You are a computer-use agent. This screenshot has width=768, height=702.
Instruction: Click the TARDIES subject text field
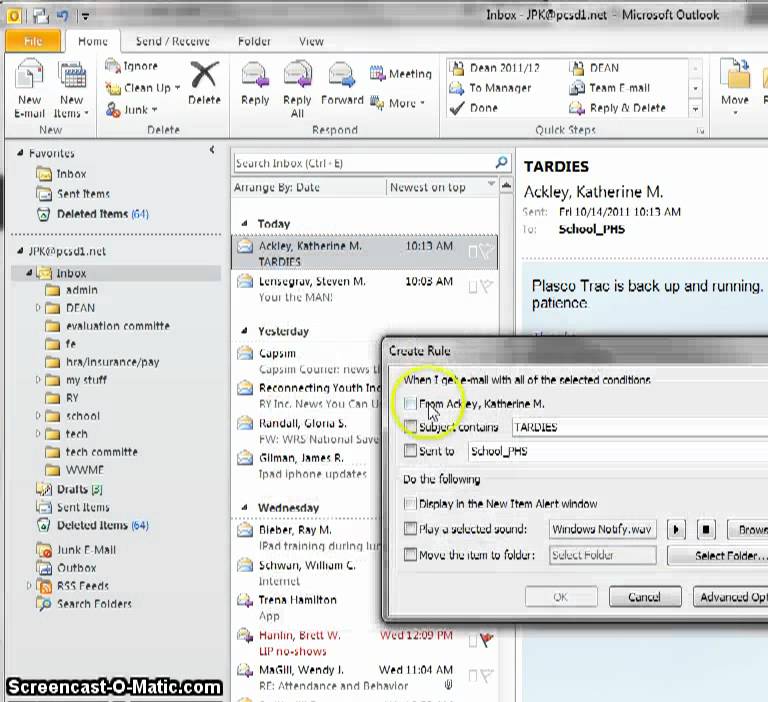(x=640, y=427)
